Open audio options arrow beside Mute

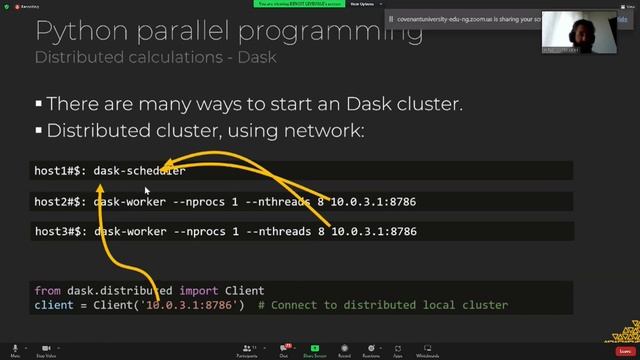tap(26, 348)
